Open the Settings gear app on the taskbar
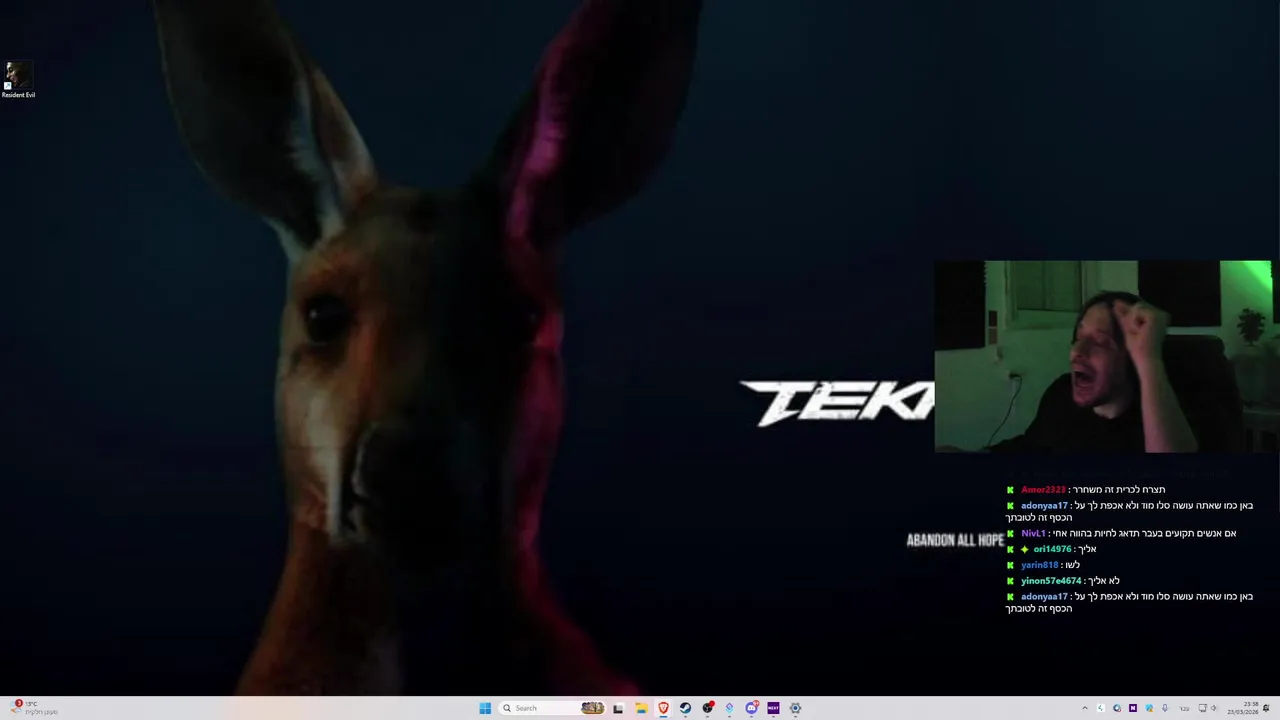Screen dimensions: 1280x720 795,708
